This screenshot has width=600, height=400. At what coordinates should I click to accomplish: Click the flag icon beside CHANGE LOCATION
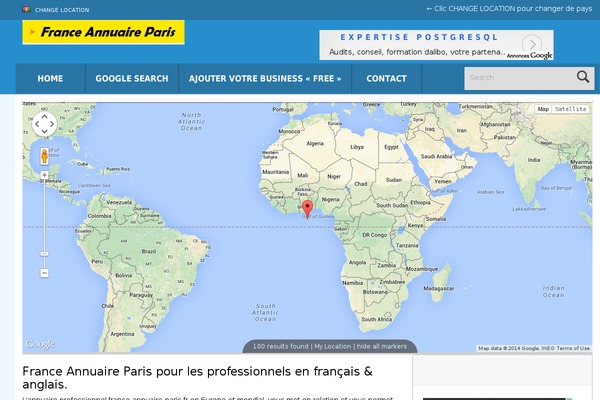click(x=26, y=9)
